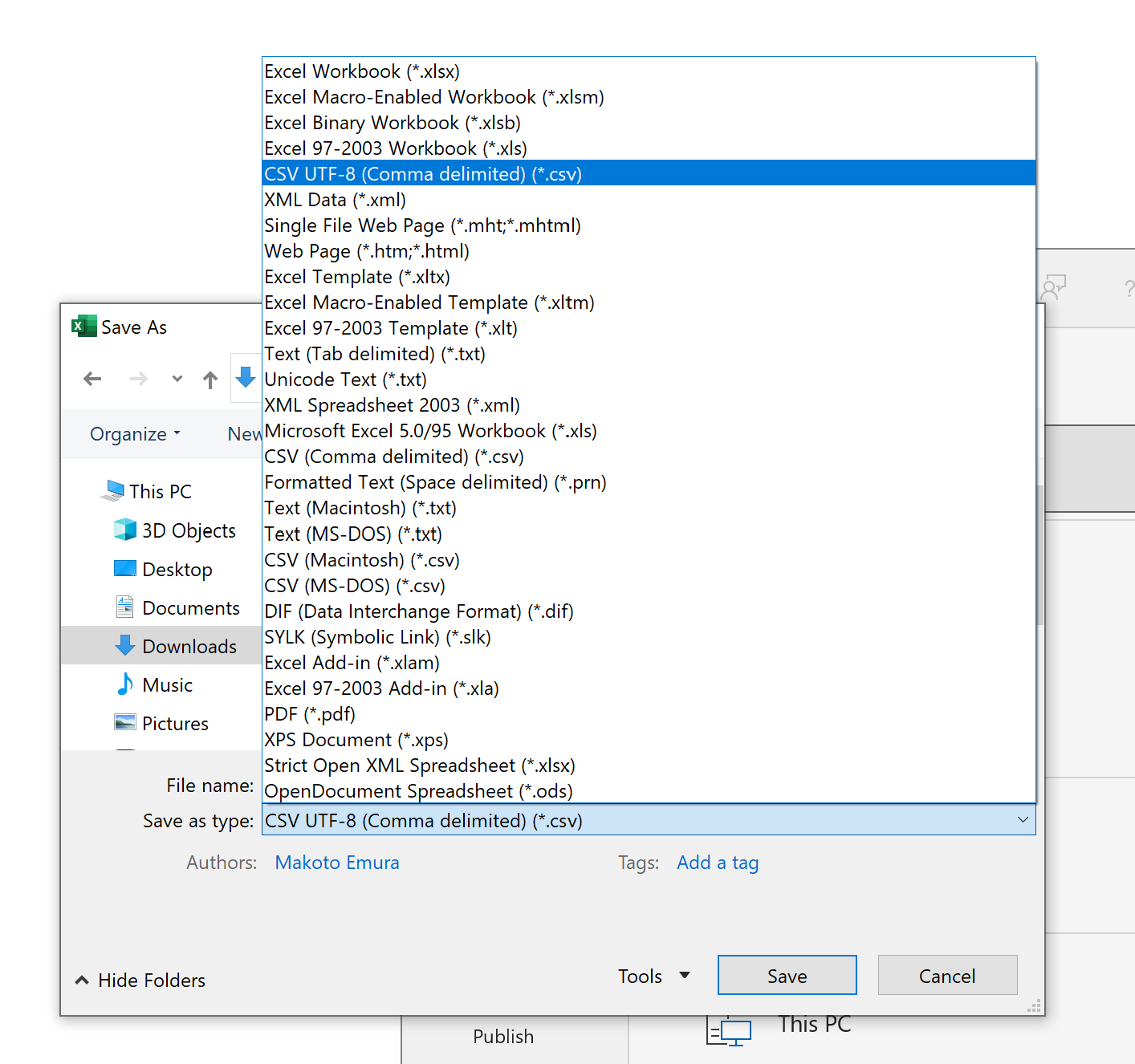The image size is (1135, 1064).
Task: Click the blue Downloads arrow in address bar
Action: point(246,377)
